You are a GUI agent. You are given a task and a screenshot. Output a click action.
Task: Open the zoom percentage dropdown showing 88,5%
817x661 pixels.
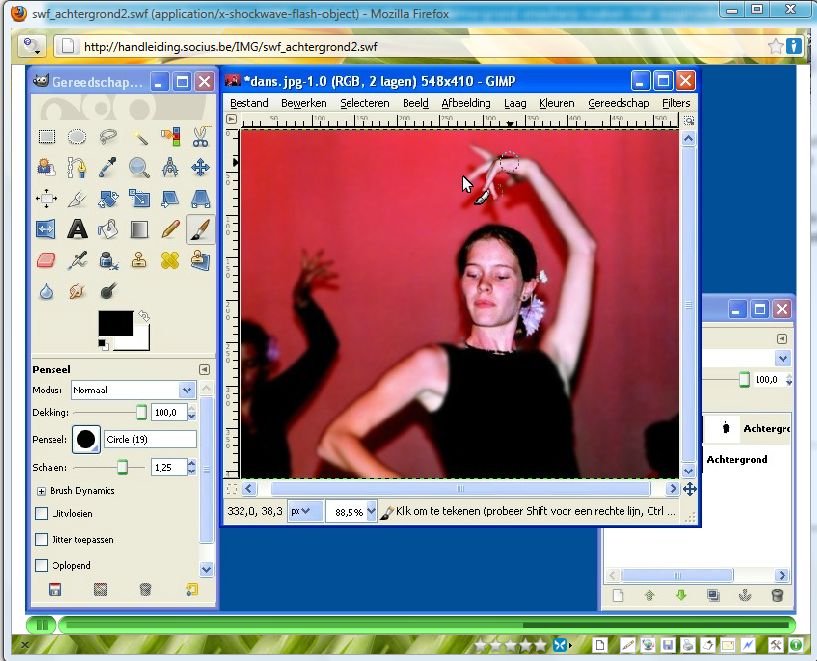click(371, 512)
